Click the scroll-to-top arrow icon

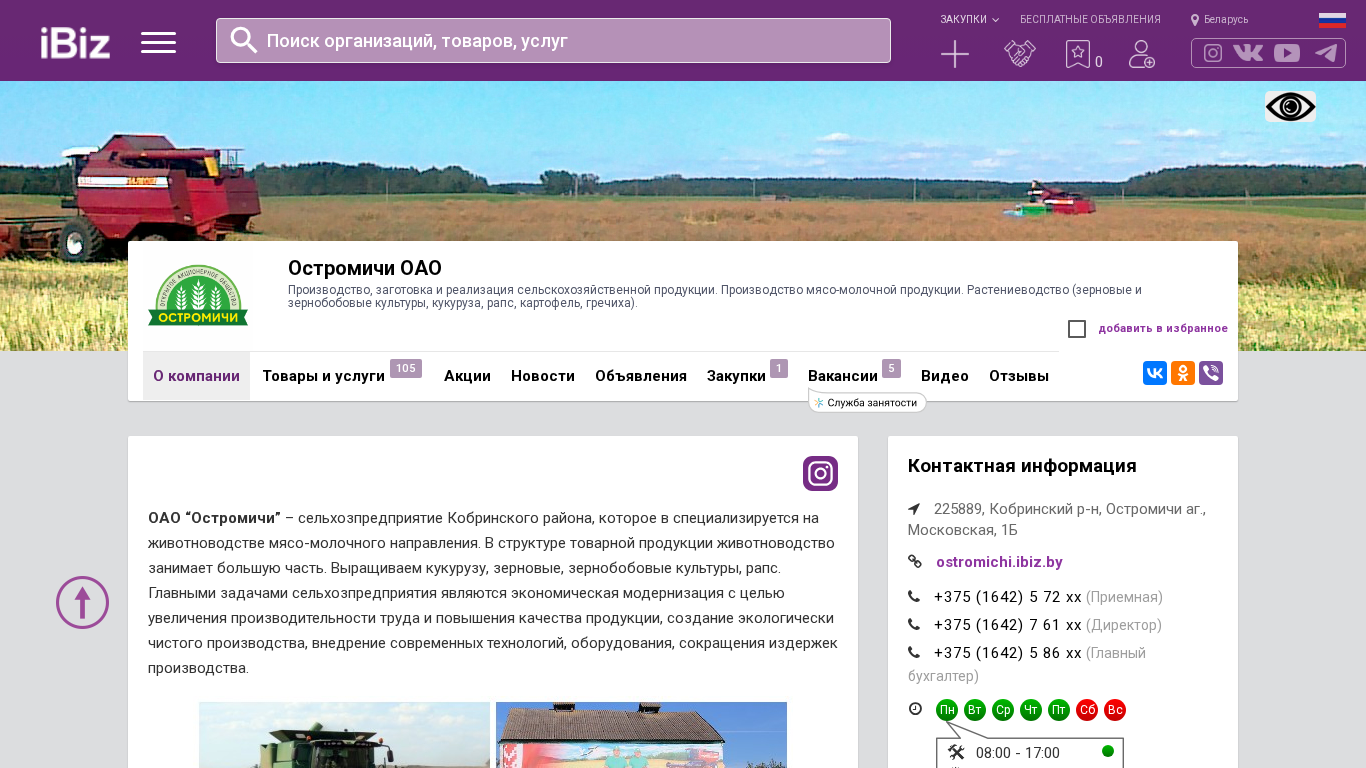click(82, 602)
